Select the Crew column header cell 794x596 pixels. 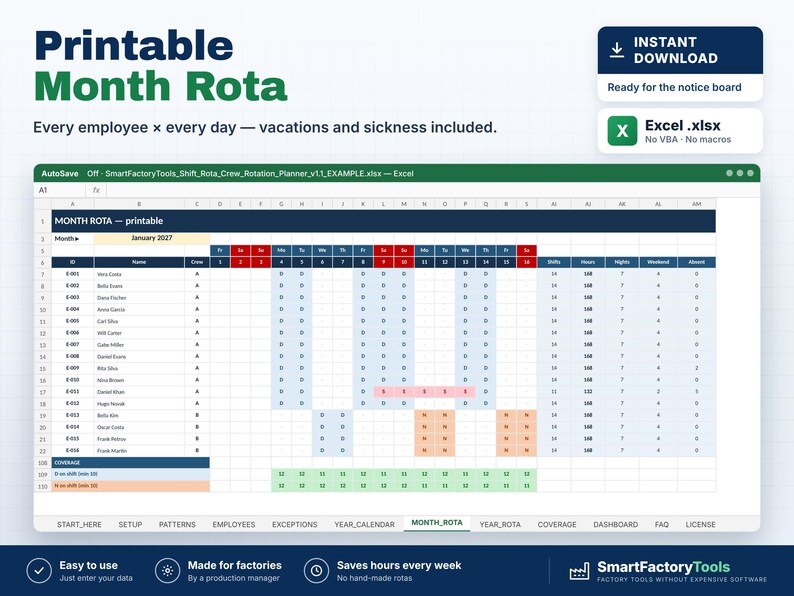(197, 262)
